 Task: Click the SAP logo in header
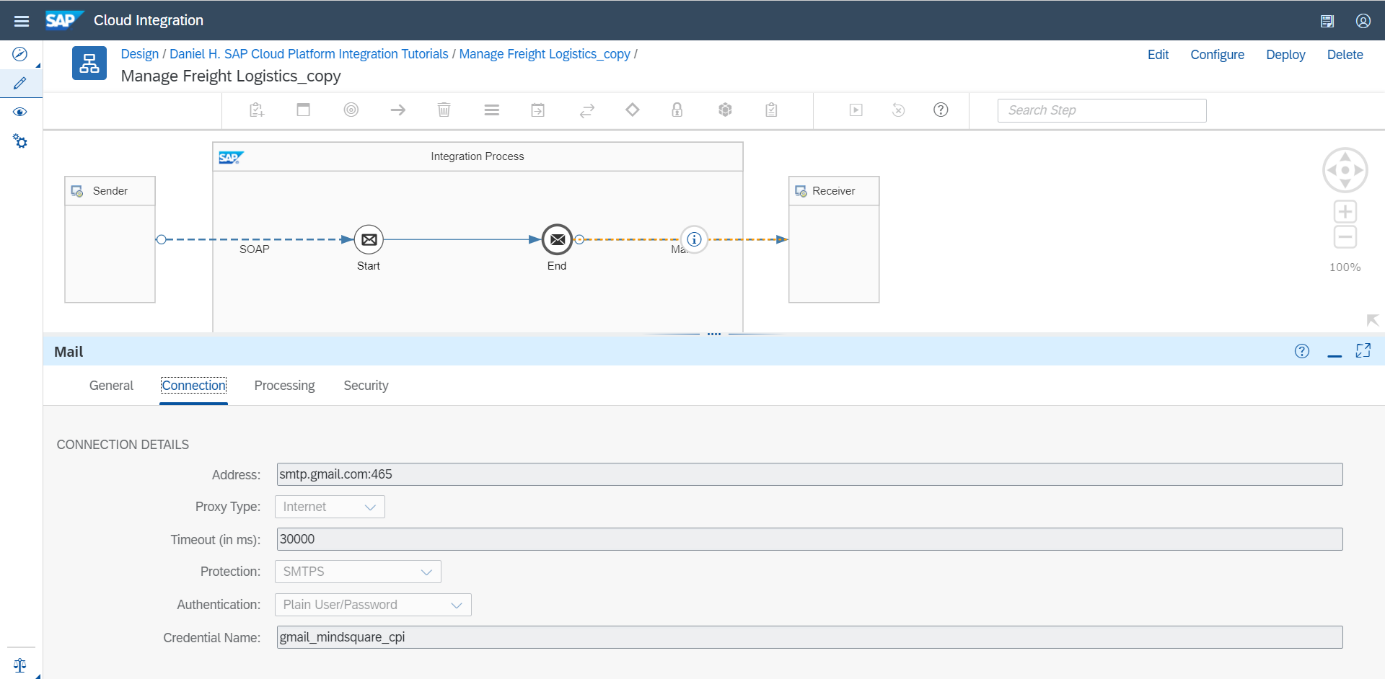point(62,20)
